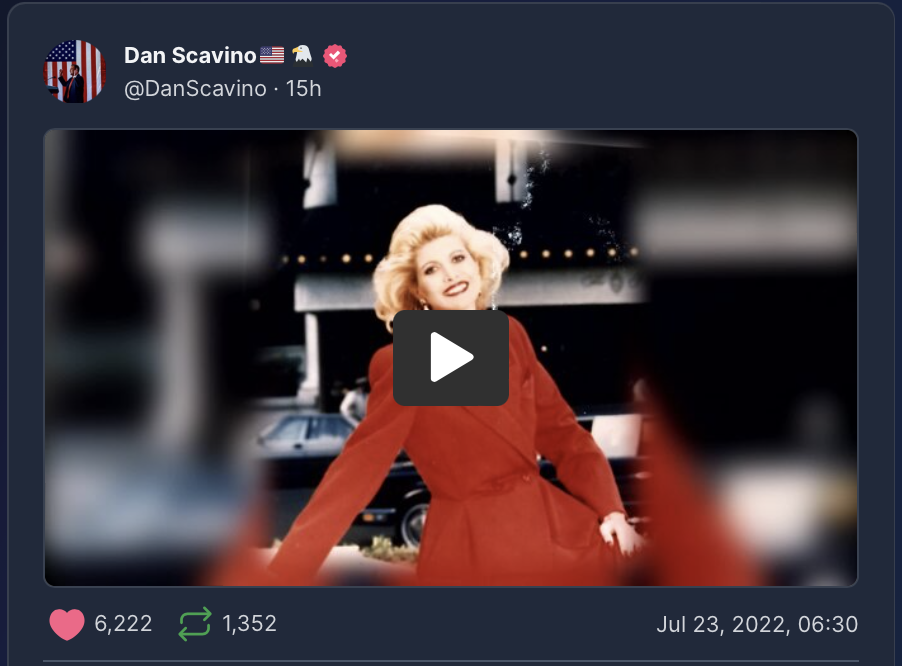
Task: View who liked via the 6,222 count
Action: point(123,624)
